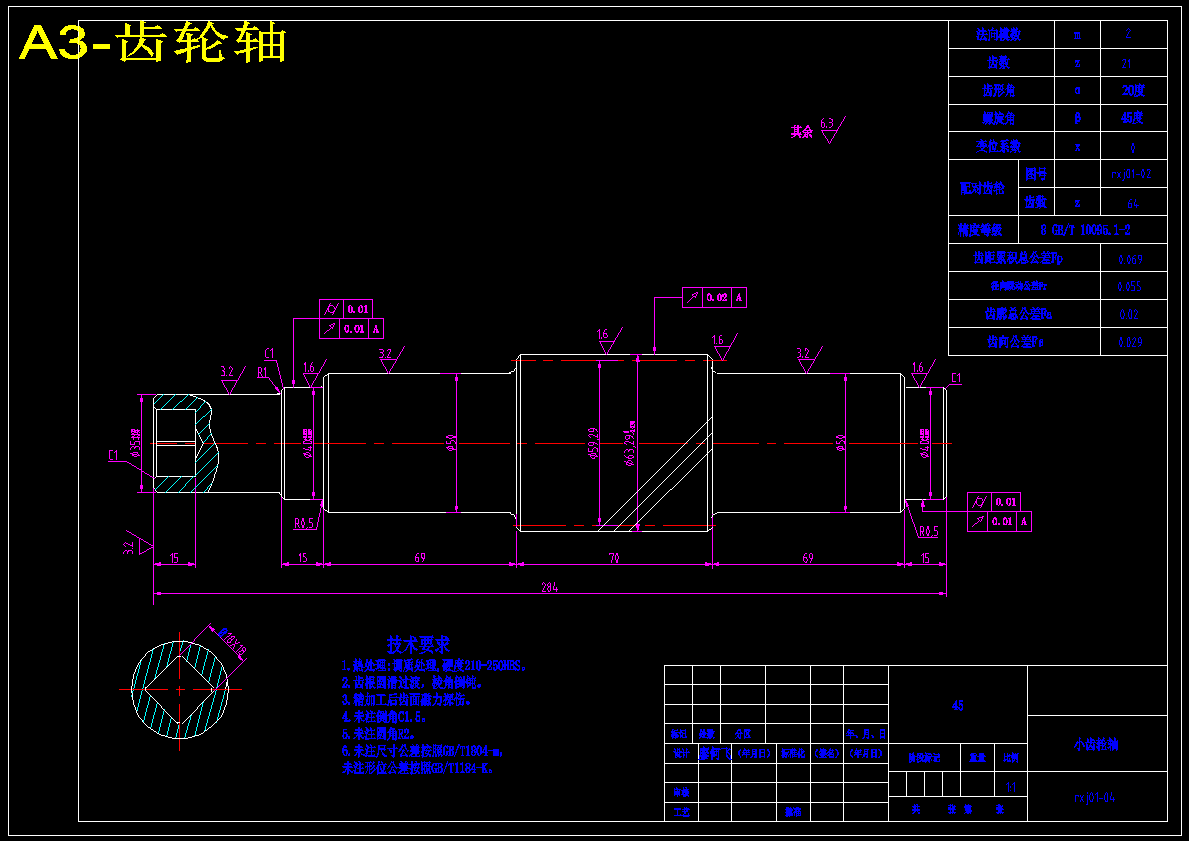Select the 'α' symbol cell
Image resolution: width=1189 pixels, height=841 pixels.
point(1077,91)
